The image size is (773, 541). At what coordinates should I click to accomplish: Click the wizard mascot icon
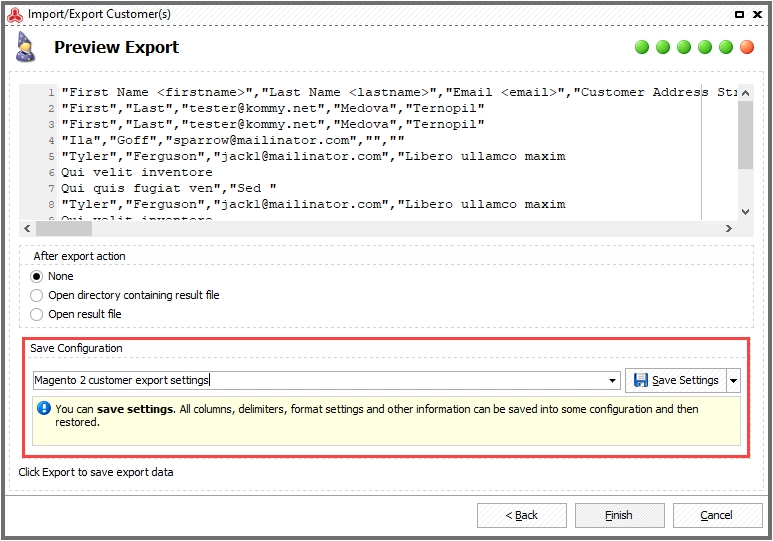point(25,47)
